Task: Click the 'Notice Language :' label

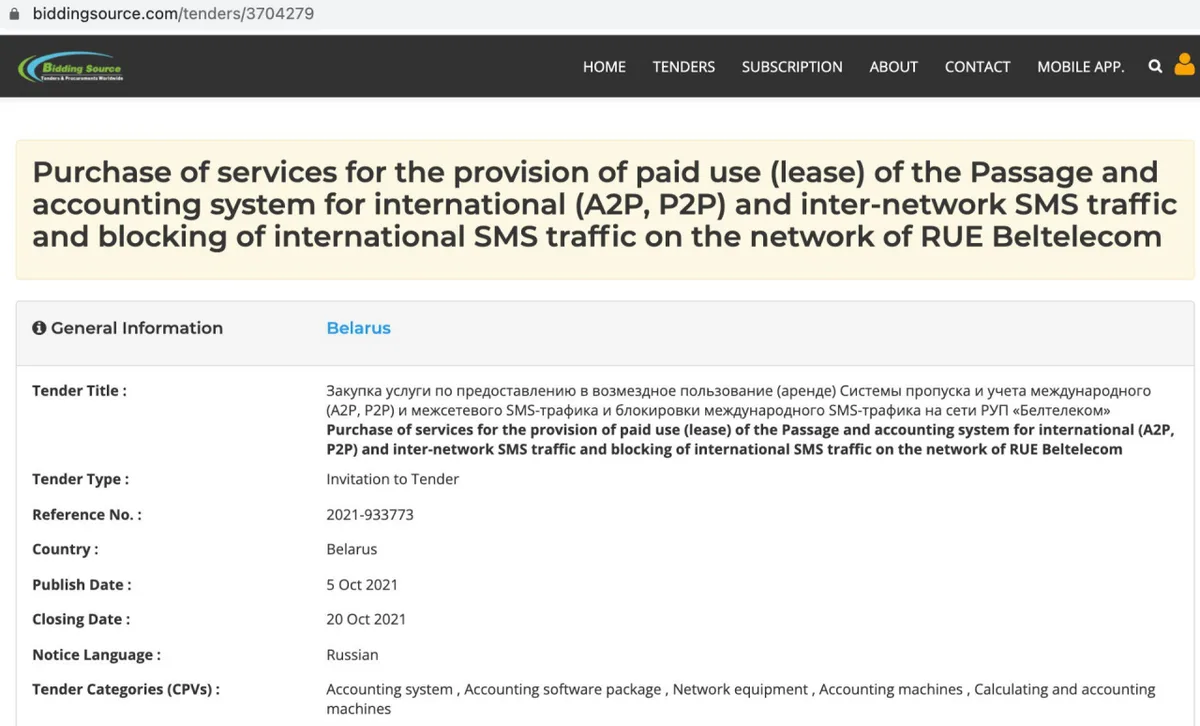Action: tap(96, 655)
